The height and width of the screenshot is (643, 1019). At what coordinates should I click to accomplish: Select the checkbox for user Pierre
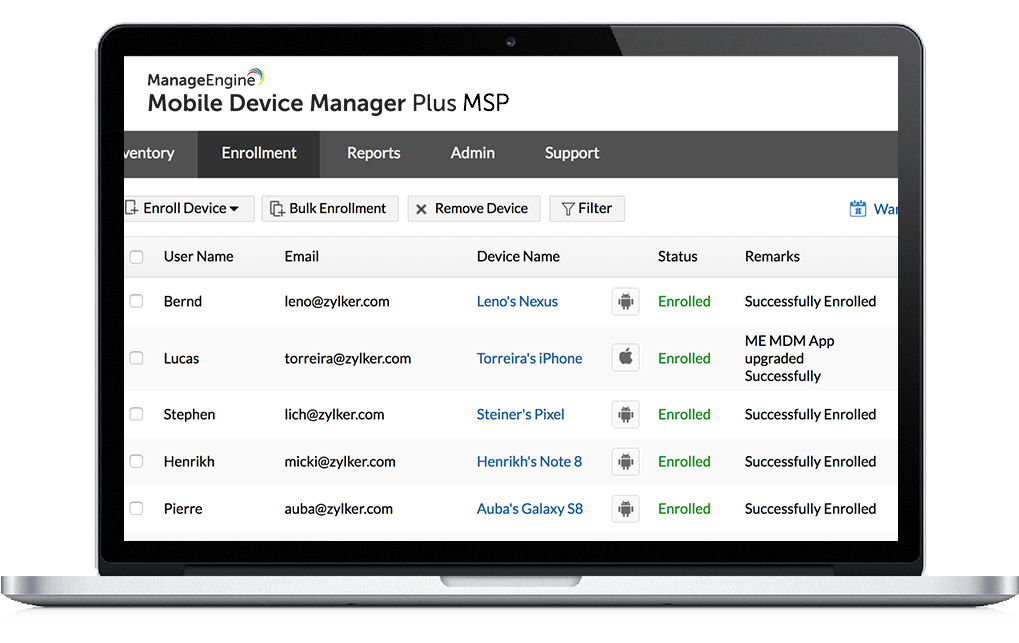[x=137, y=508]
